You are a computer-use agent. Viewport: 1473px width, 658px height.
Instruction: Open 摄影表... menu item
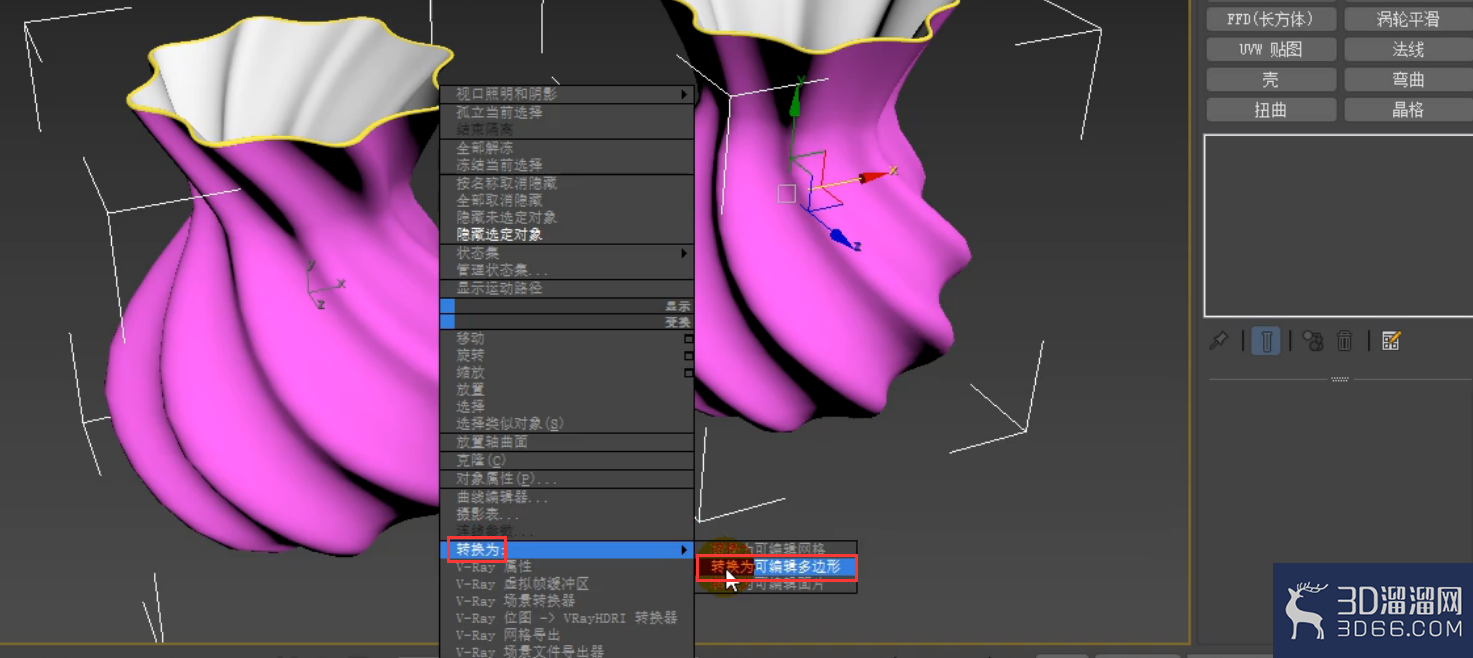pyautogui.click(x=567, y=514)
